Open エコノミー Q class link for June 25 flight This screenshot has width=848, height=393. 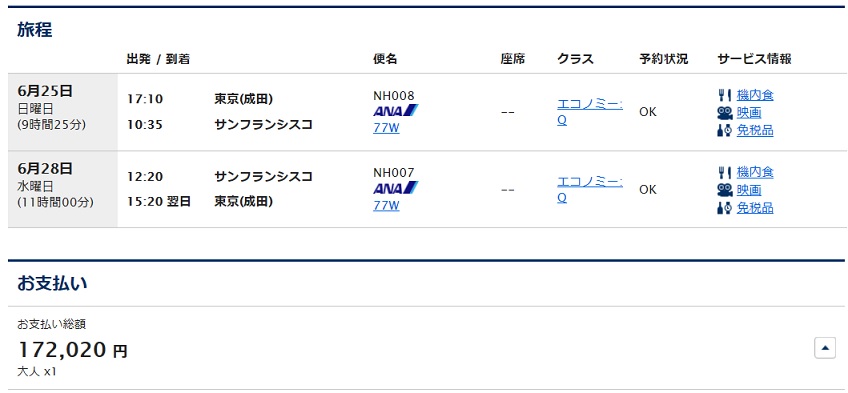click(589, 112)
